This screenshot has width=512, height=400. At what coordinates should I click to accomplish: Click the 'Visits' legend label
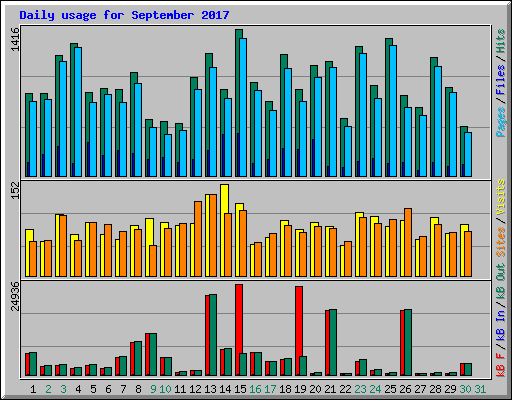(x=501, y=198)
